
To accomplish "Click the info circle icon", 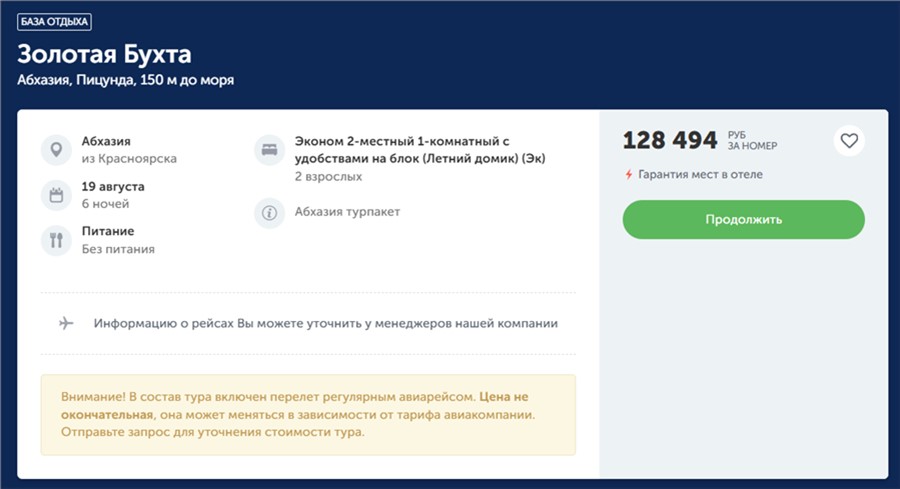I will [269, 213].
